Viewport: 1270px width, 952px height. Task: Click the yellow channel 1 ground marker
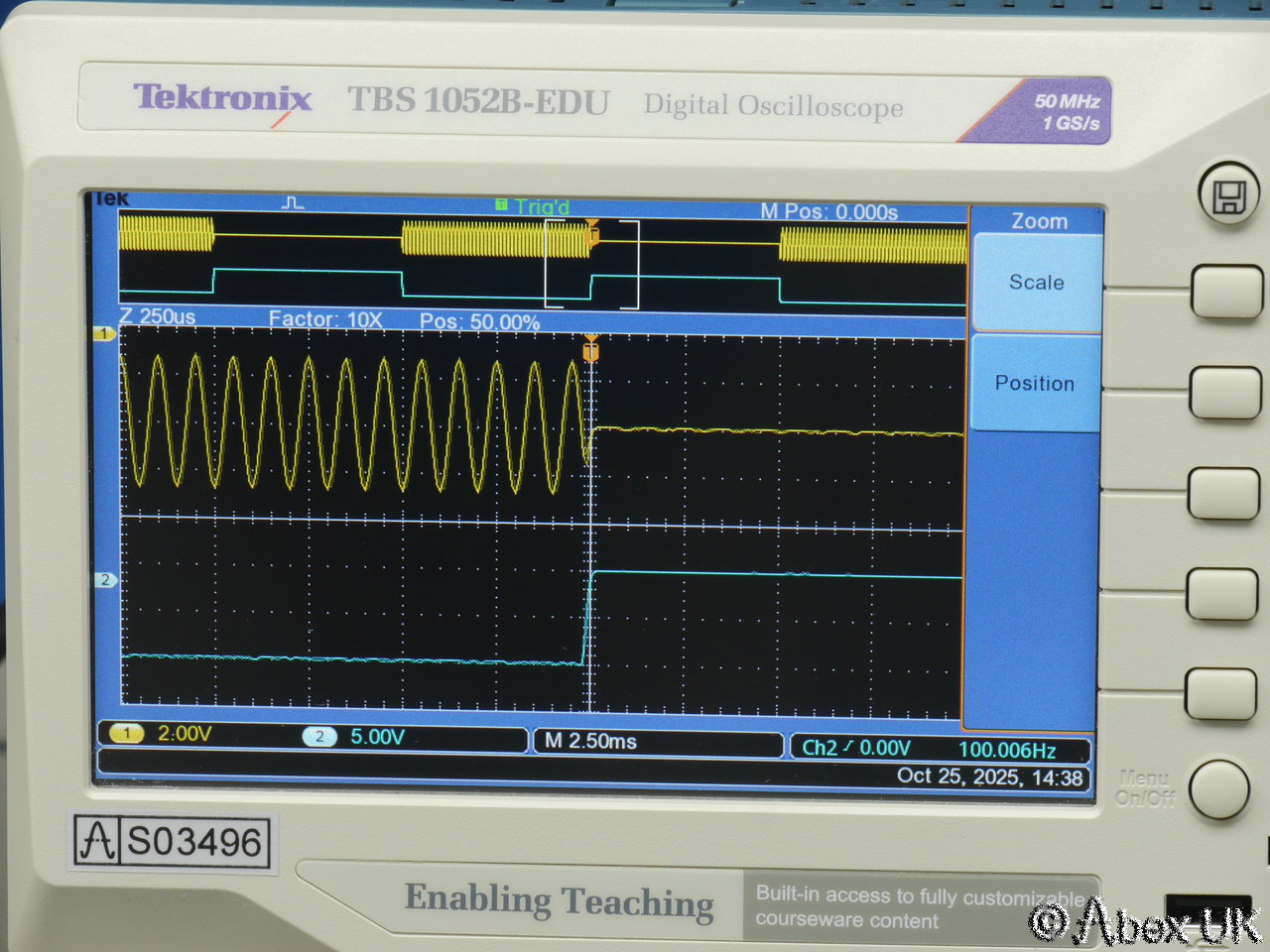[x=104, y=334]
